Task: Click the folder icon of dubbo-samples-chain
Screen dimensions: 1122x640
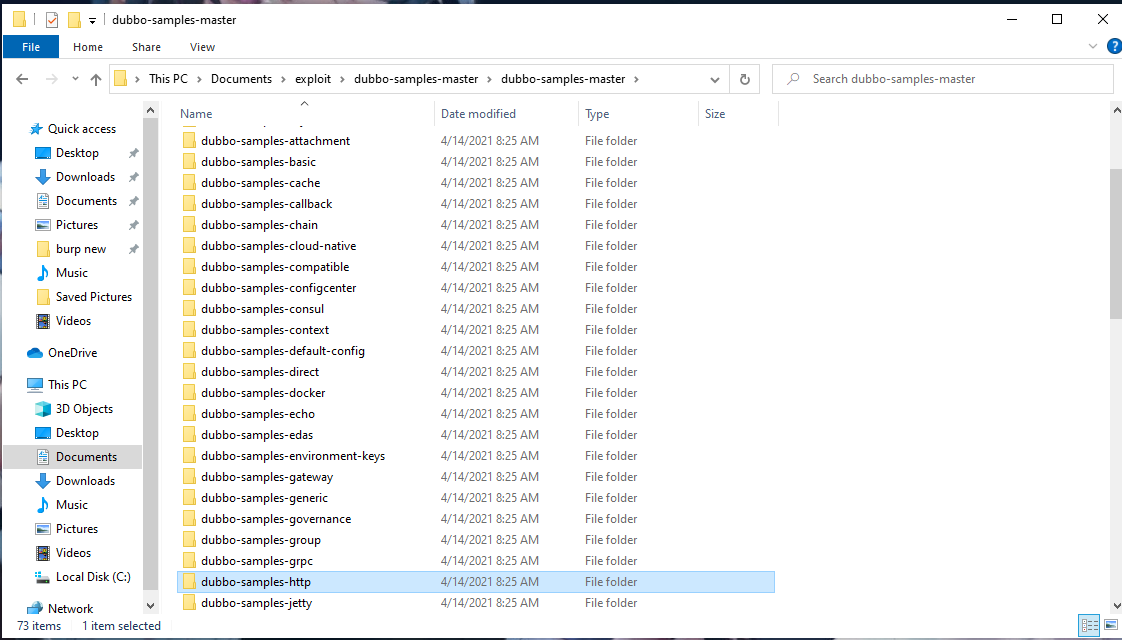Action: pyautogui.click(x=189, y=225)
